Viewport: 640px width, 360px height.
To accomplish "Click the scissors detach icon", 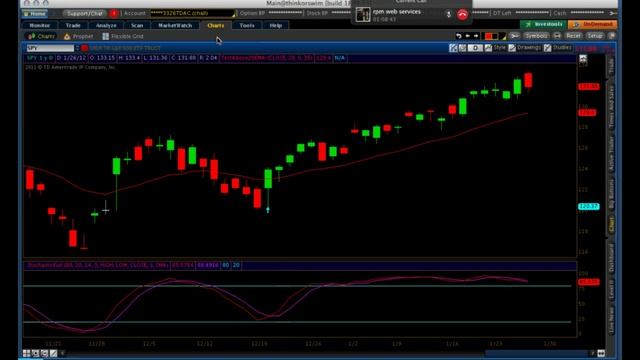I will tap(515, 36).
